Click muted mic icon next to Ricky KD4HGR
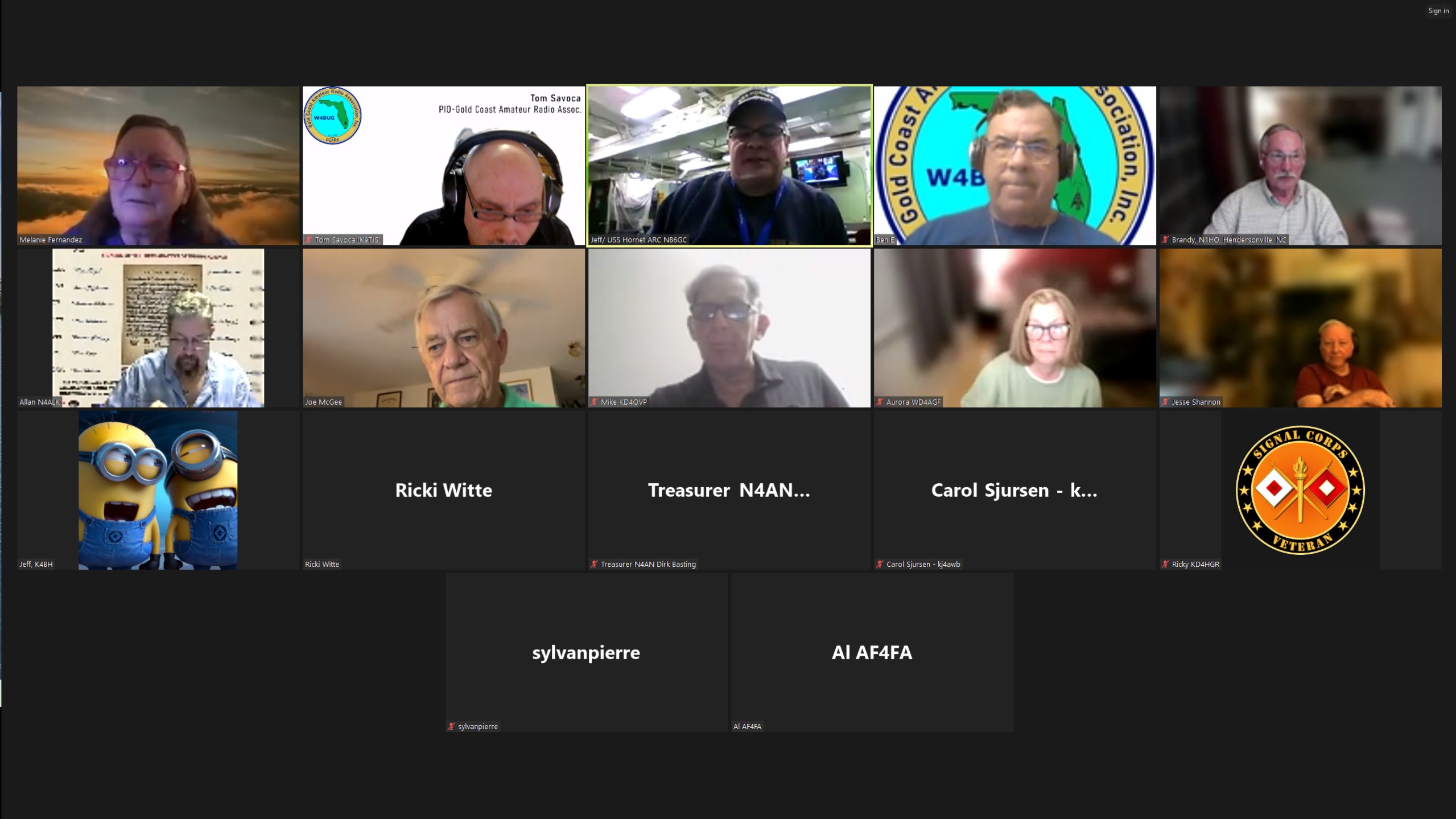Screen dimensions: 1456x819 1165,564
